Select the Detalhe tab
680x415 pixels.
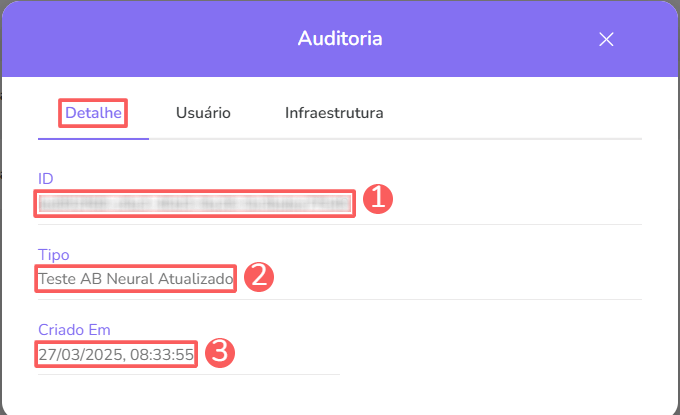pos(93,113)
